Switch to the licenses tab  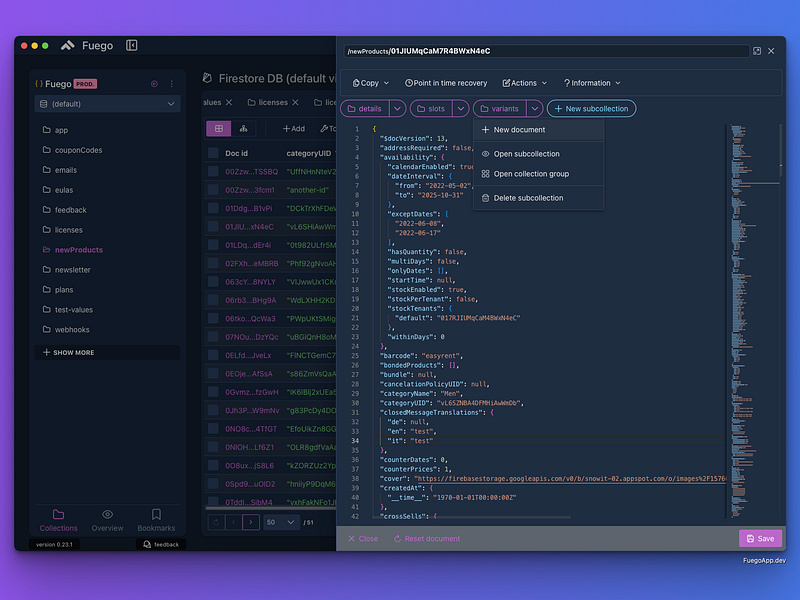coord(268,103)
